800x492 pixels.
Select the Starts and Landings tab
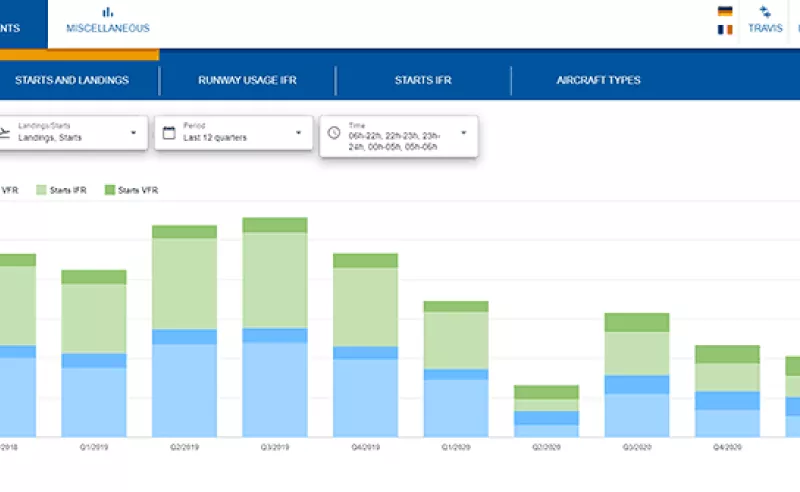pos(72,80)
